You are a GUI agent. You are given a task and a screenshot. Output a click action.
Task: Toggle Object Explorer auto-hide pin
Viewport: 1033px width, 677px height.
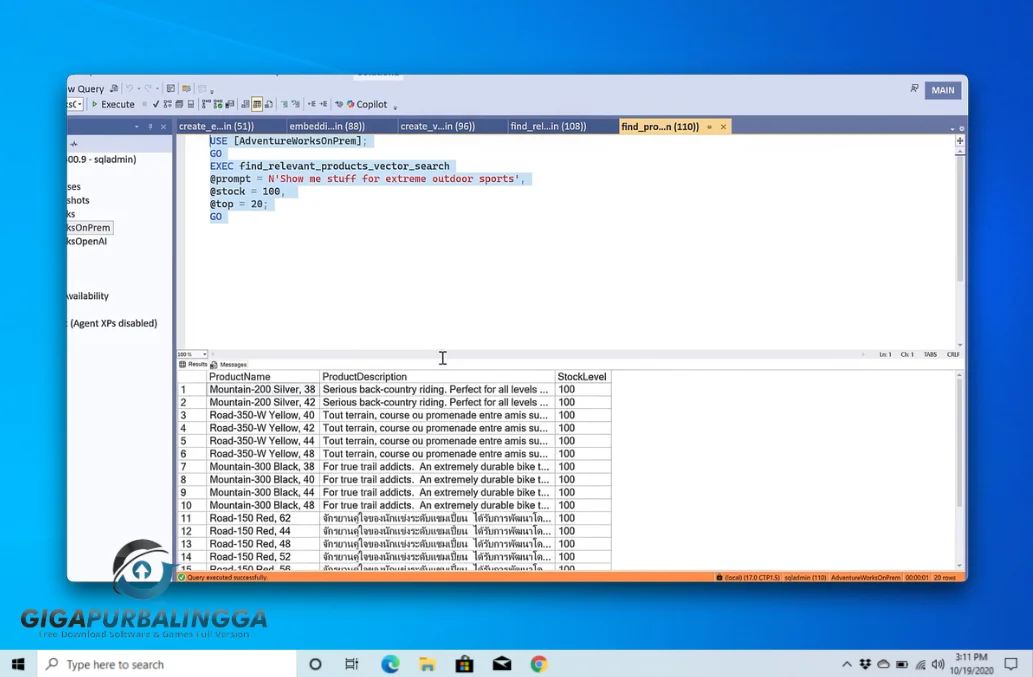click(x=150, y=126)
